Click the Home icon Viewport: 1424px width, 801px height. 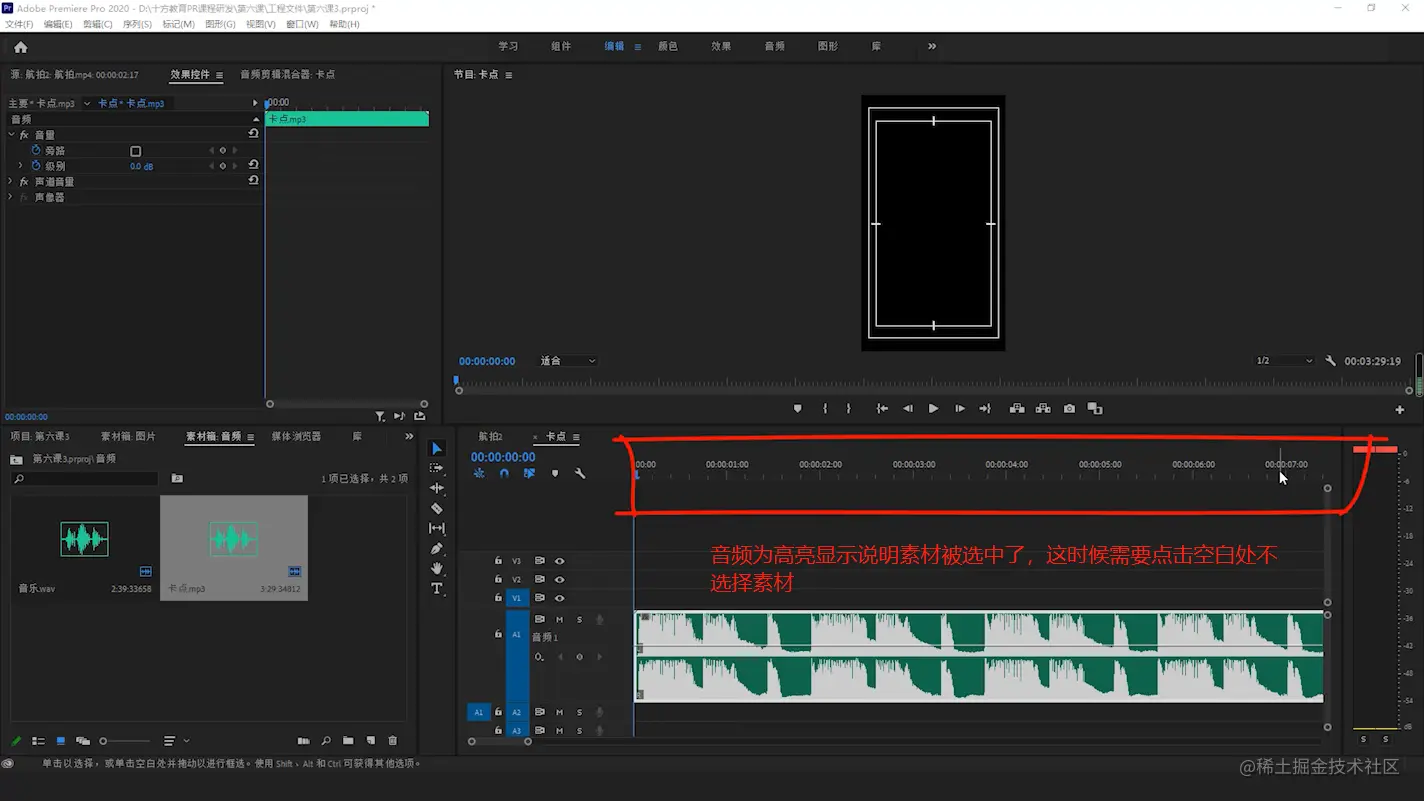20,47
